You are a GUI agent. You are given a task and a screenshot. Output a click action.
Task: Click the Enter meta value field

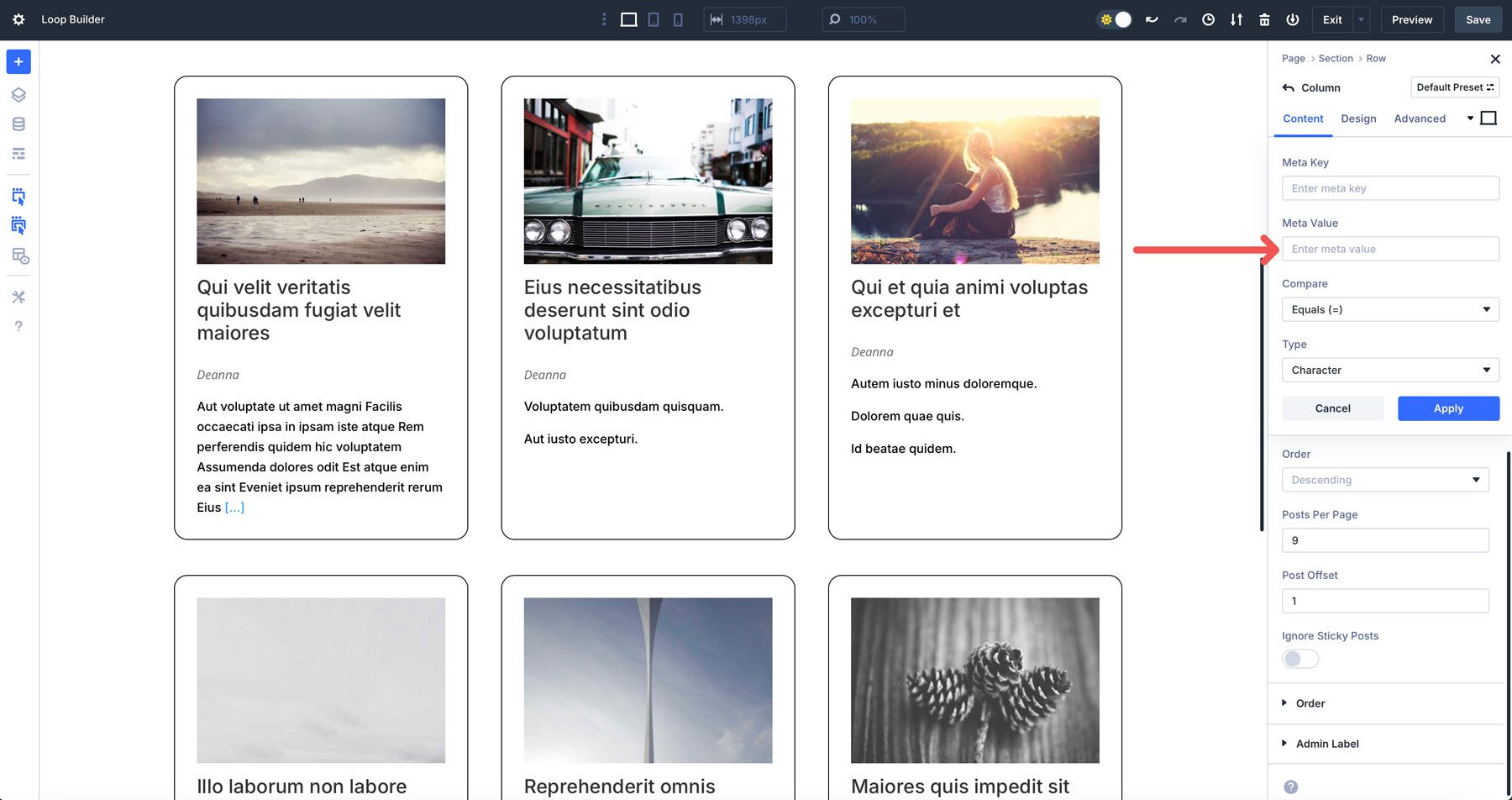pos(1390,249)
